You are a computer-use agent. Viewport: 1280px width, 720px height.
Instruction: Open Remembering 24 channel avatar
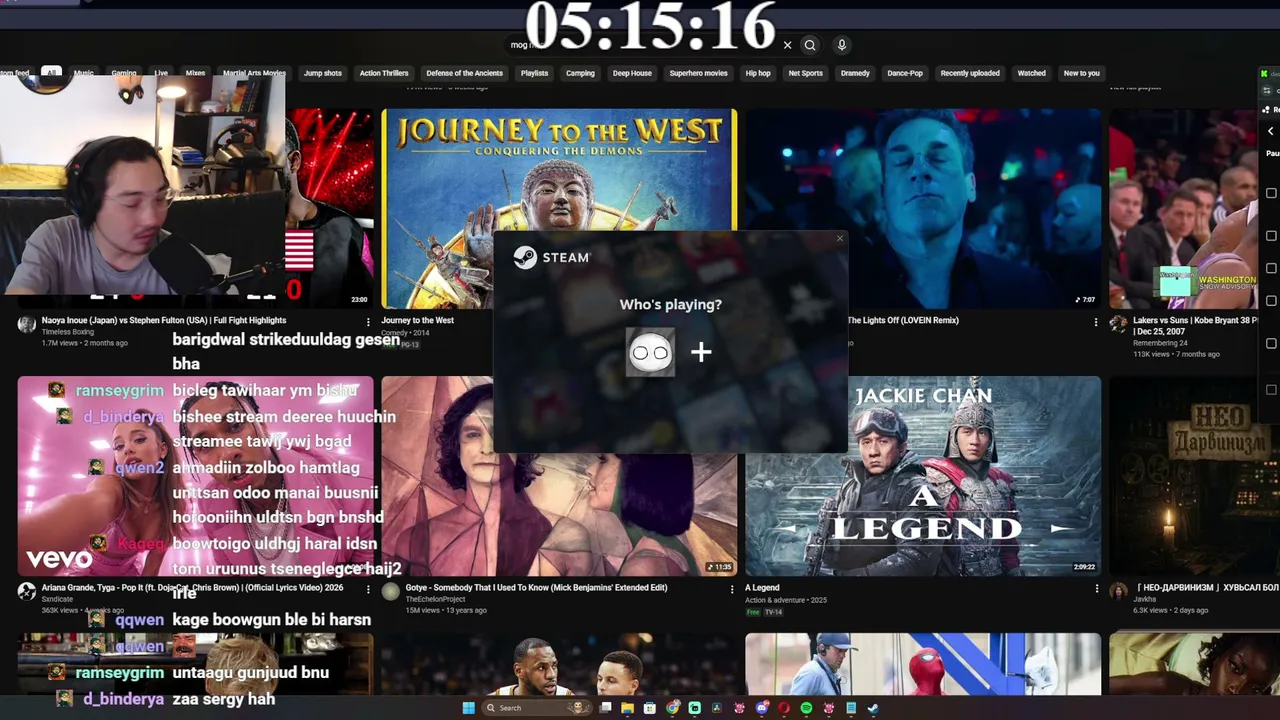click(x=1118, y=324)
